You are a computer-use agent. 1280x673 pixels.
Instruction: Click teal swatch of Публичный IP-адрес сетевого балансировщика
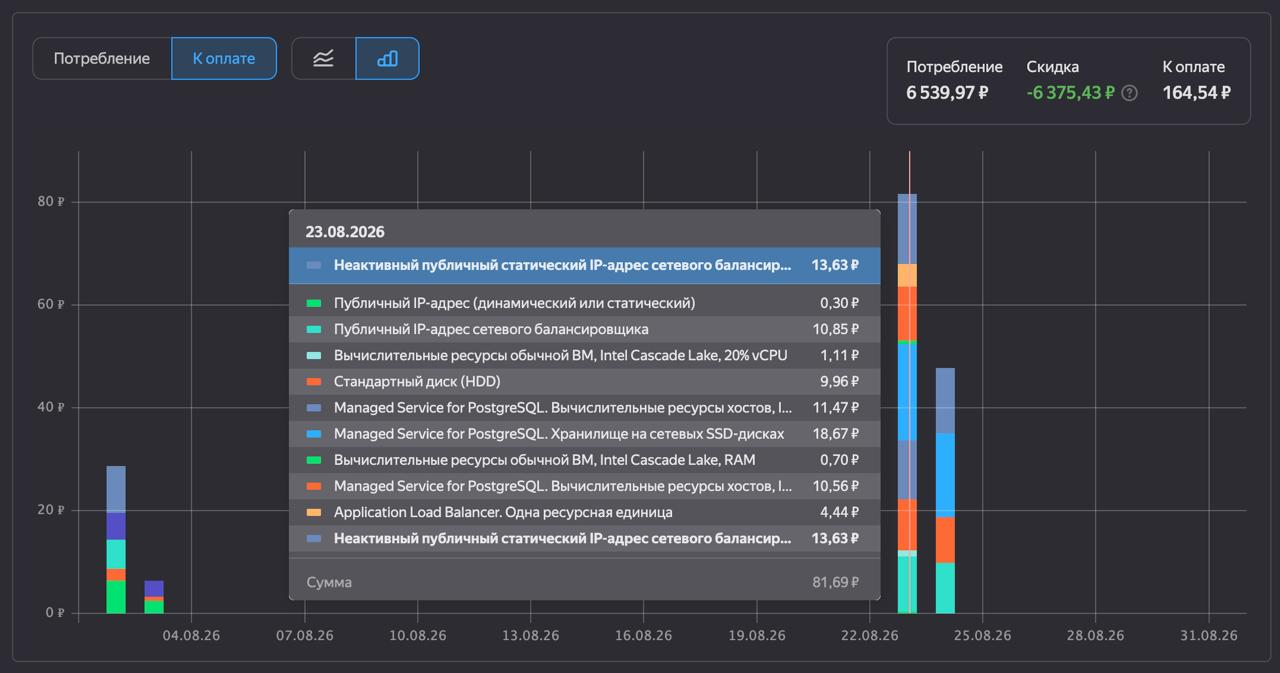point(314,329)
